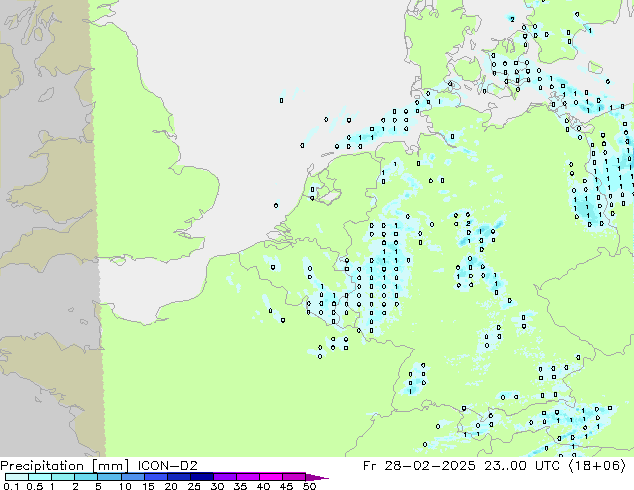Click the legend value label '25'
Image resolution: width=634 pixels, height=490 pixels.
click(x=194, y=486)
